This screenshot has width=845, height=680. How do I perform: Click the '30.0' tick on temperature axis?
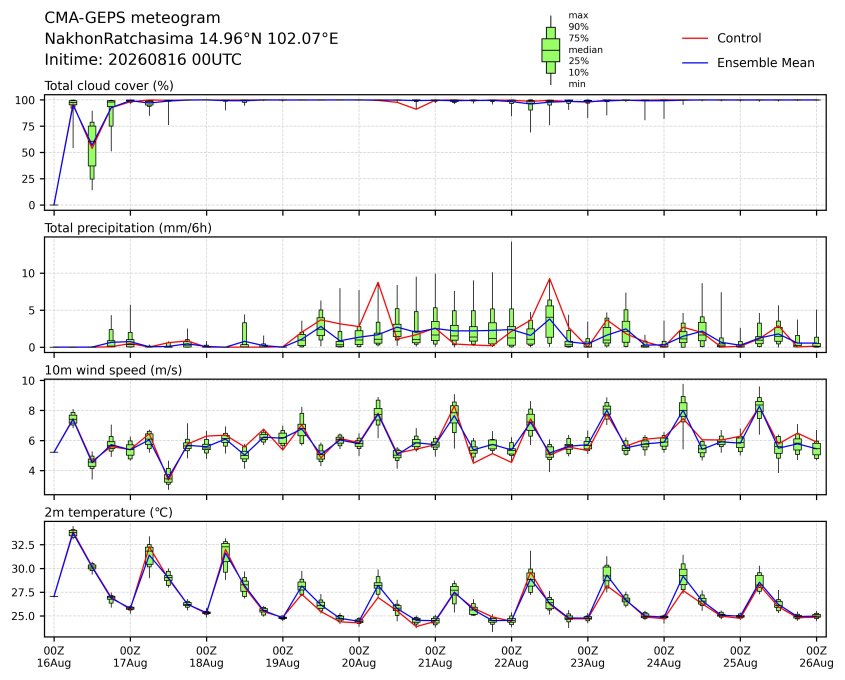[24, 569]
